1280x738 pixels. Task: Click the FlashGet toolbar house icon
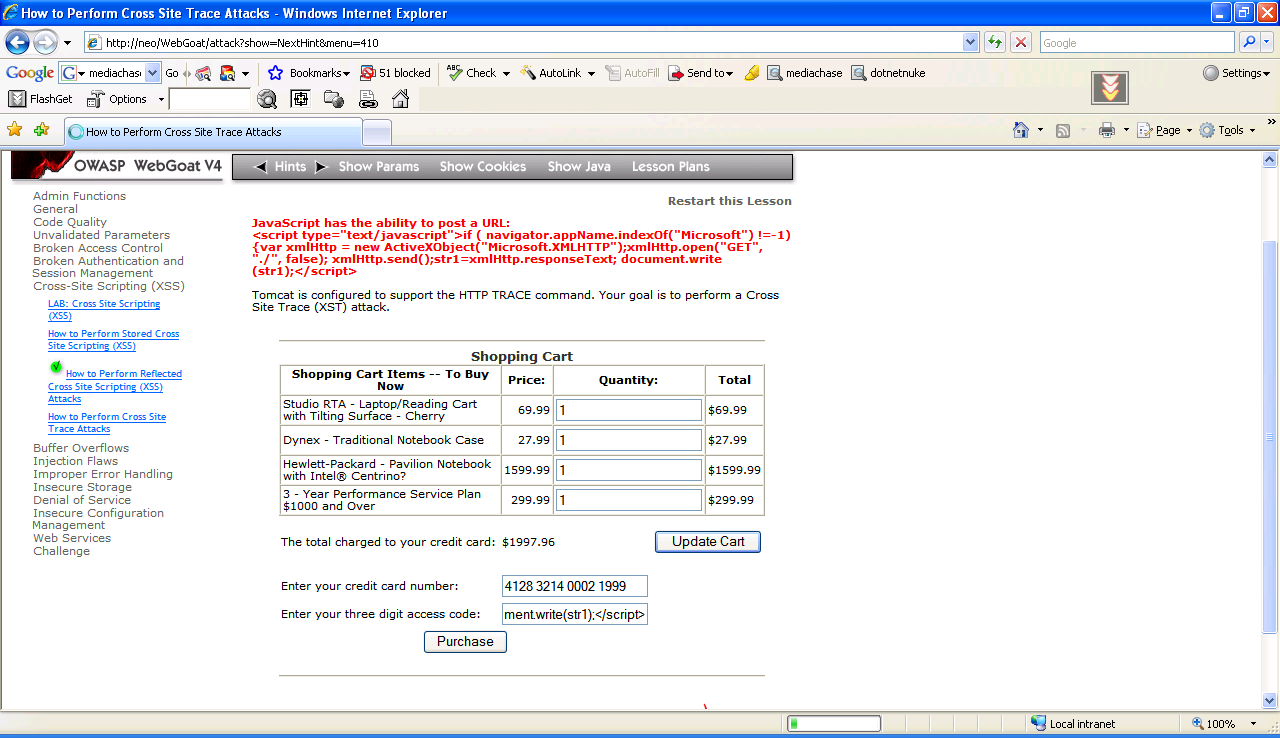(400, 99)
